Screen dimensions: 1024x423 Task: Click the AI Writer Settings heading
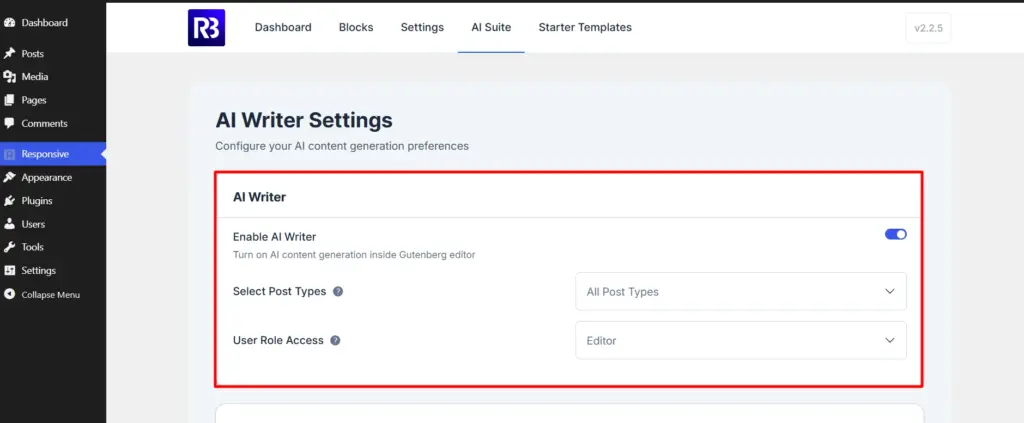(304, 120)
